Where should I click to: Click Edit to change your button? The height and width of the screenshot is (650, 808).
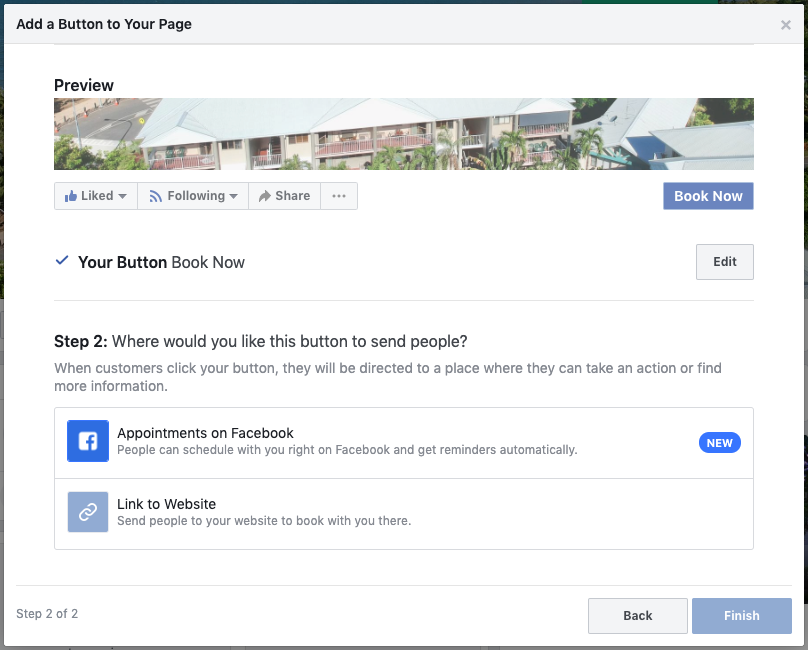click(x=725, y=262)
